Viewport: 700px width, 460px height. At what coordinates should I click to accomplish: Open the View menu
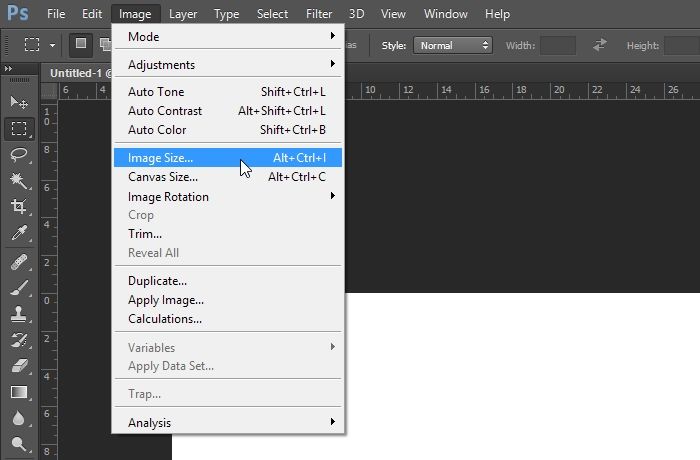[393, 14]
